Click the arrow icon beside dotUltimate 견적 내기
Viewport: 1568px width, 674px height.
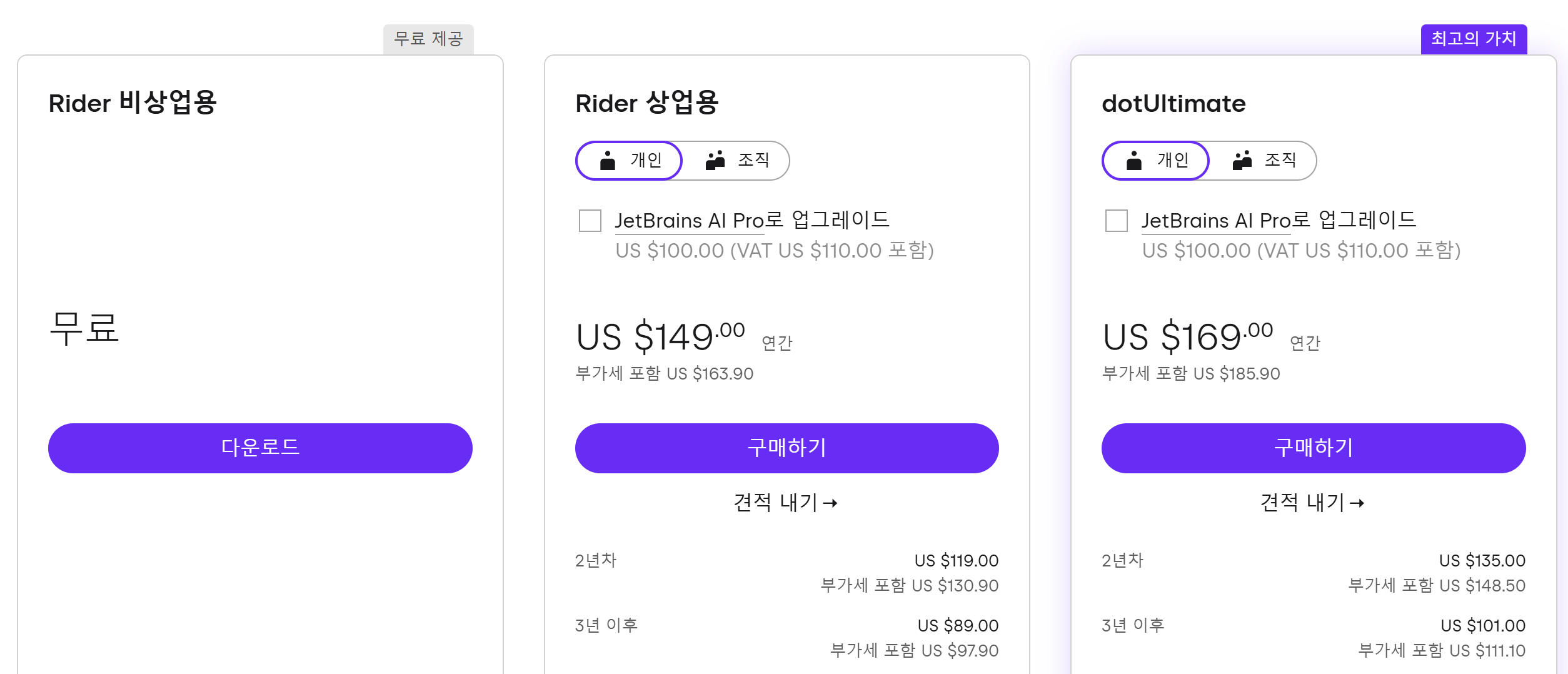pos(1357,503)
